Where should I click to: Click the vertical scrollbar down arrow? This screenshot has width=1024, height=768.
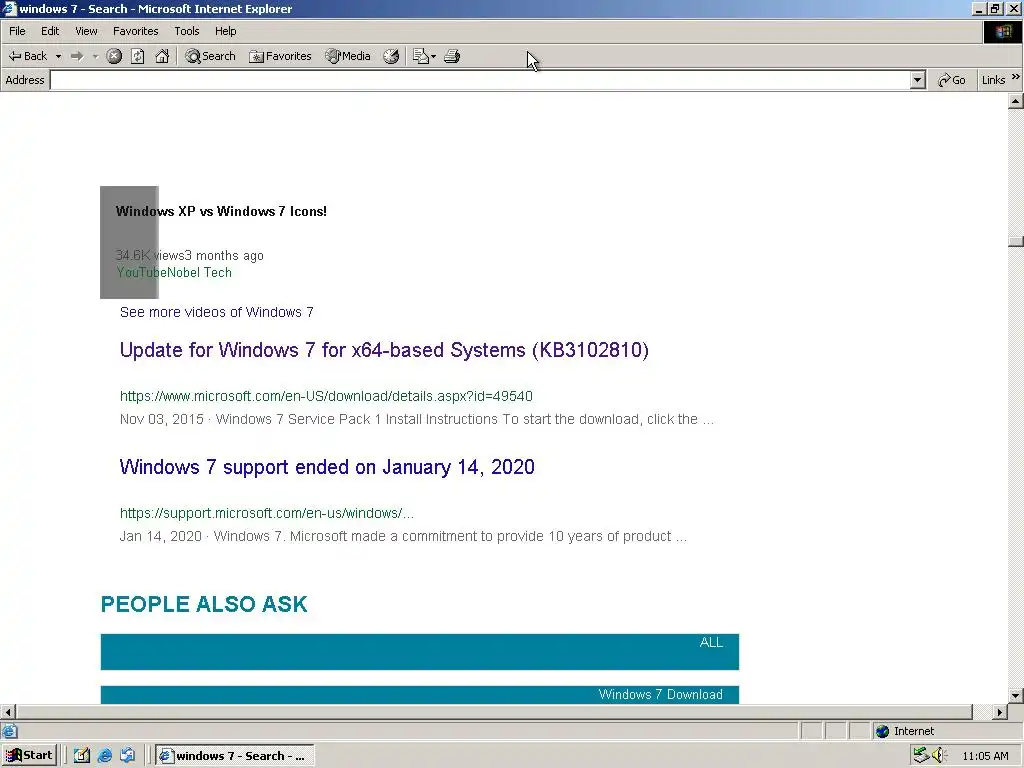(1016, 696)
